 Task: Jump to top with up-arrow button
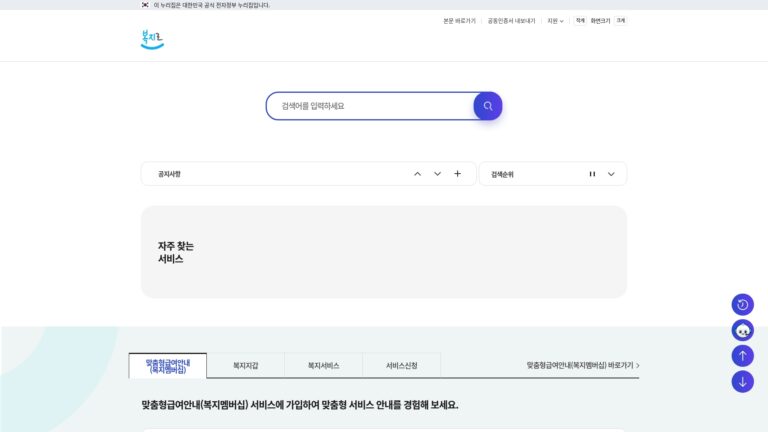(743, 356)
